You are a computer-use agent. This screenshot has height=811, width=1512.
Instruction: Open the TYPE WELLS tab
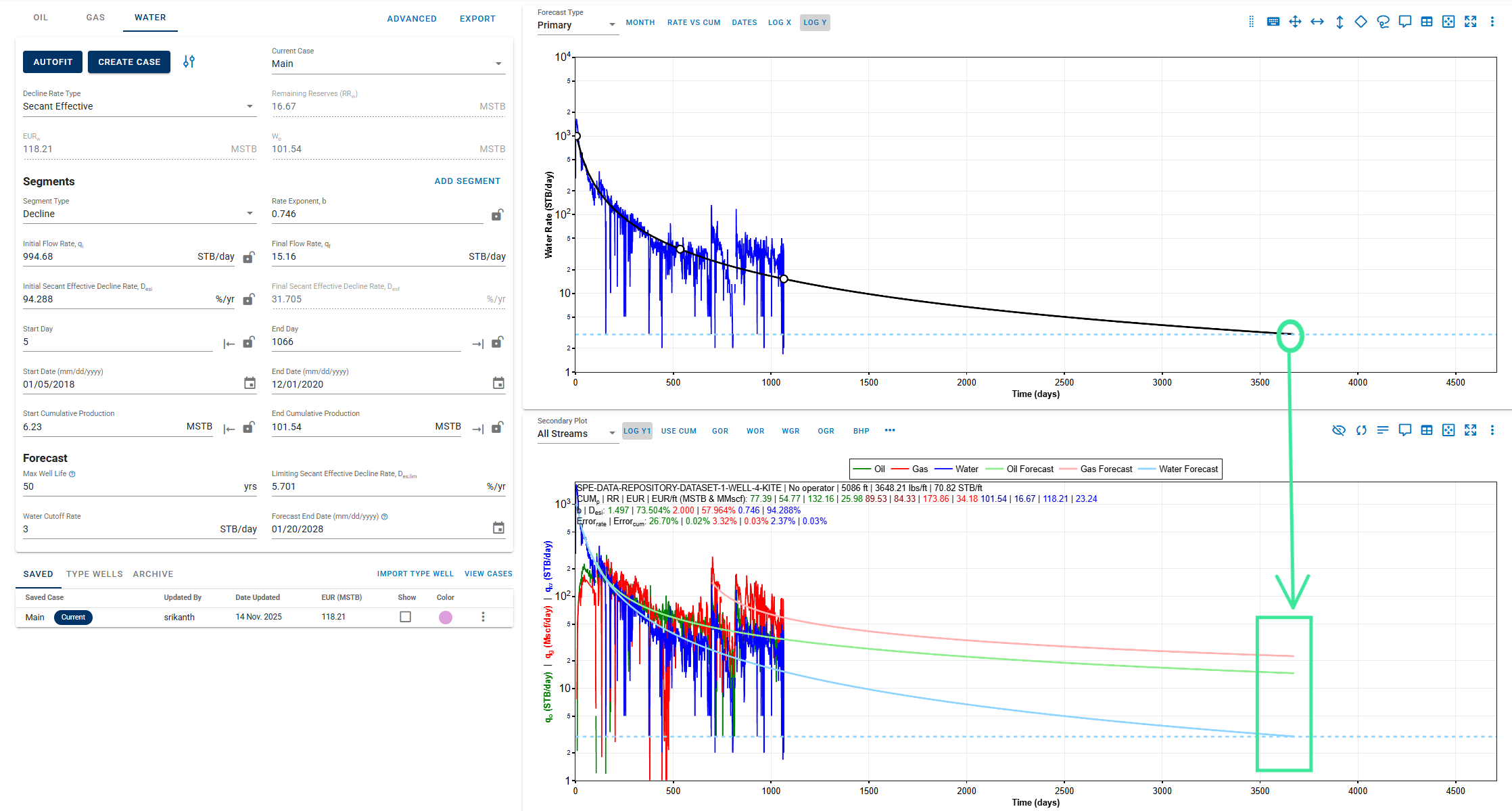pyautogui.click(x=94, y=574)
